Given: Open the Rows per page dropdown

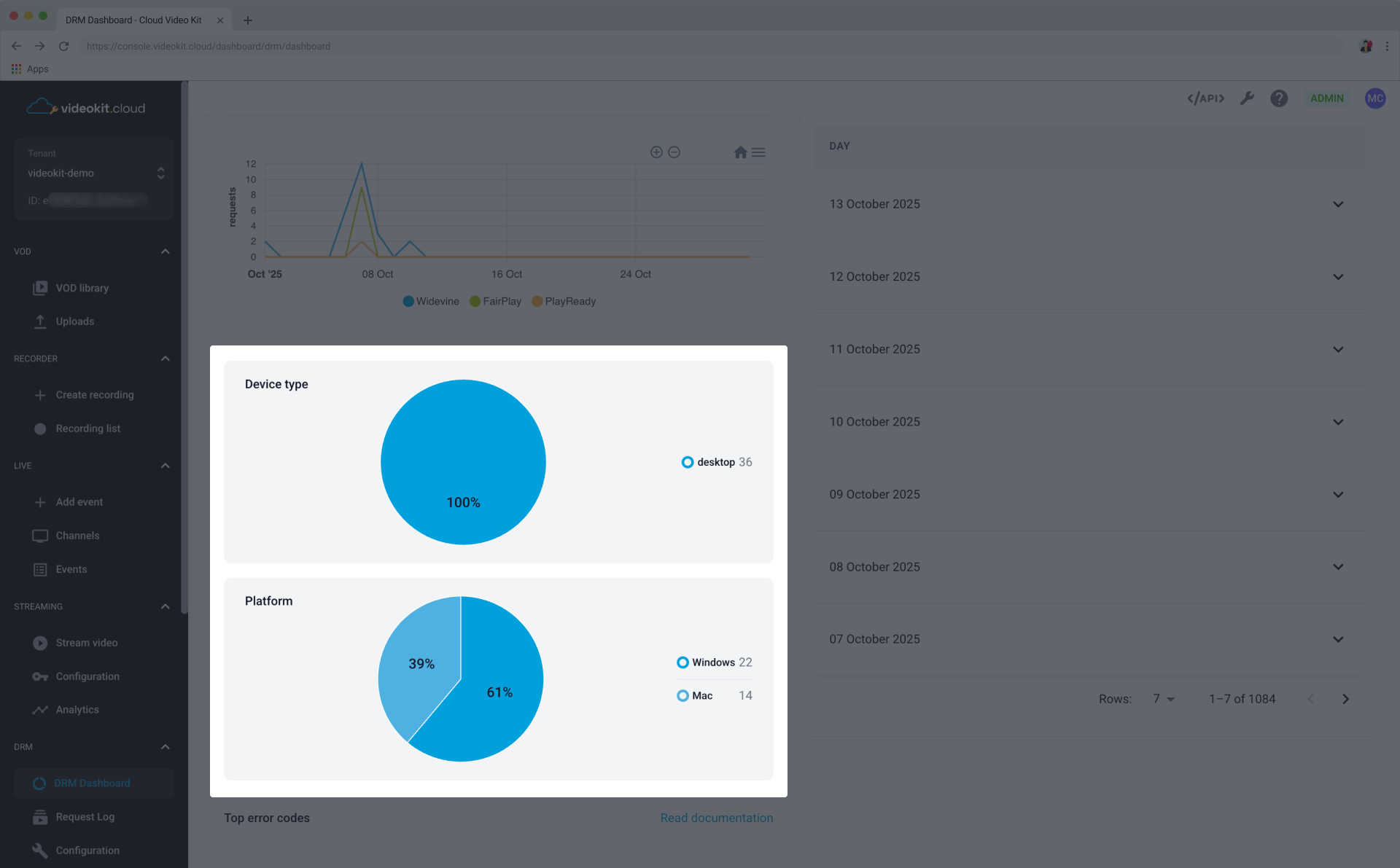Looking at the screenshot, I should pyautogui.click(x=1162, y=698).
